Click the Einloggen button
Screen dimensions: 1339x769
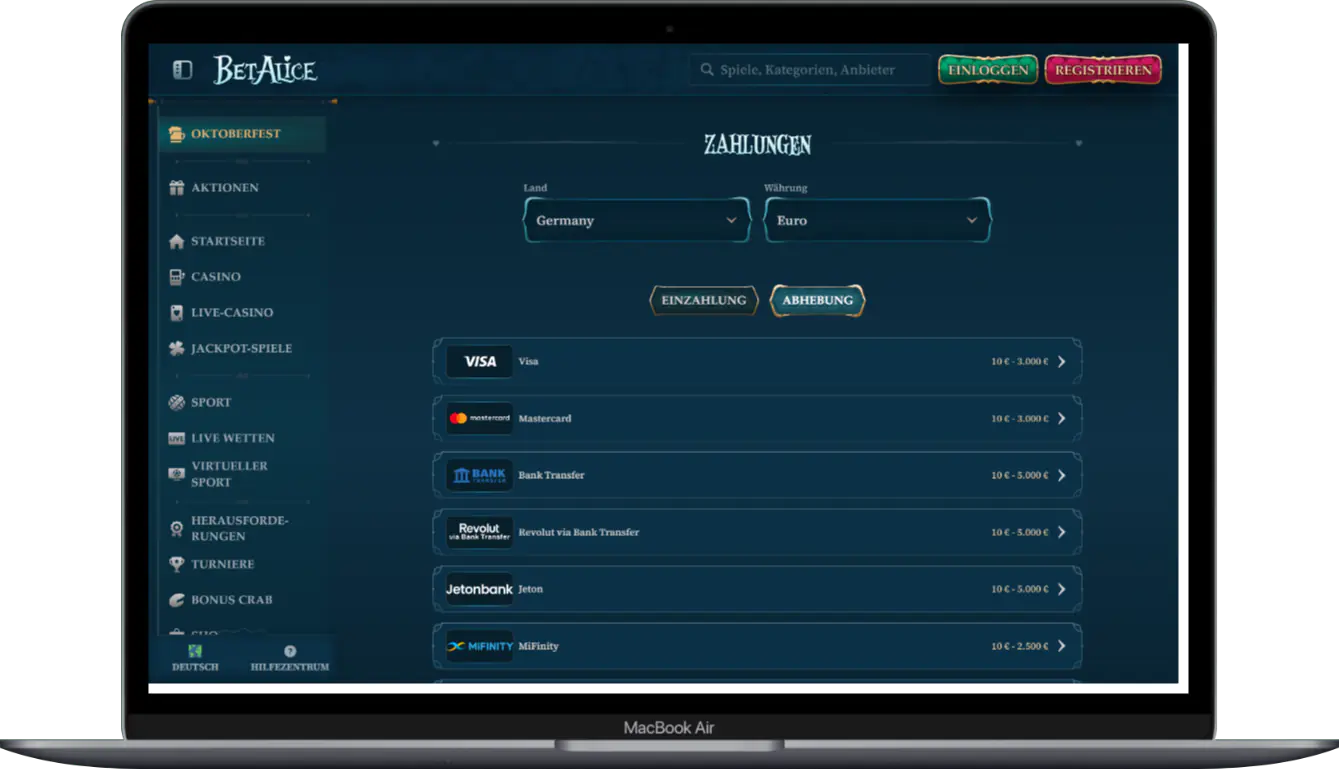[x=988, y=70]
